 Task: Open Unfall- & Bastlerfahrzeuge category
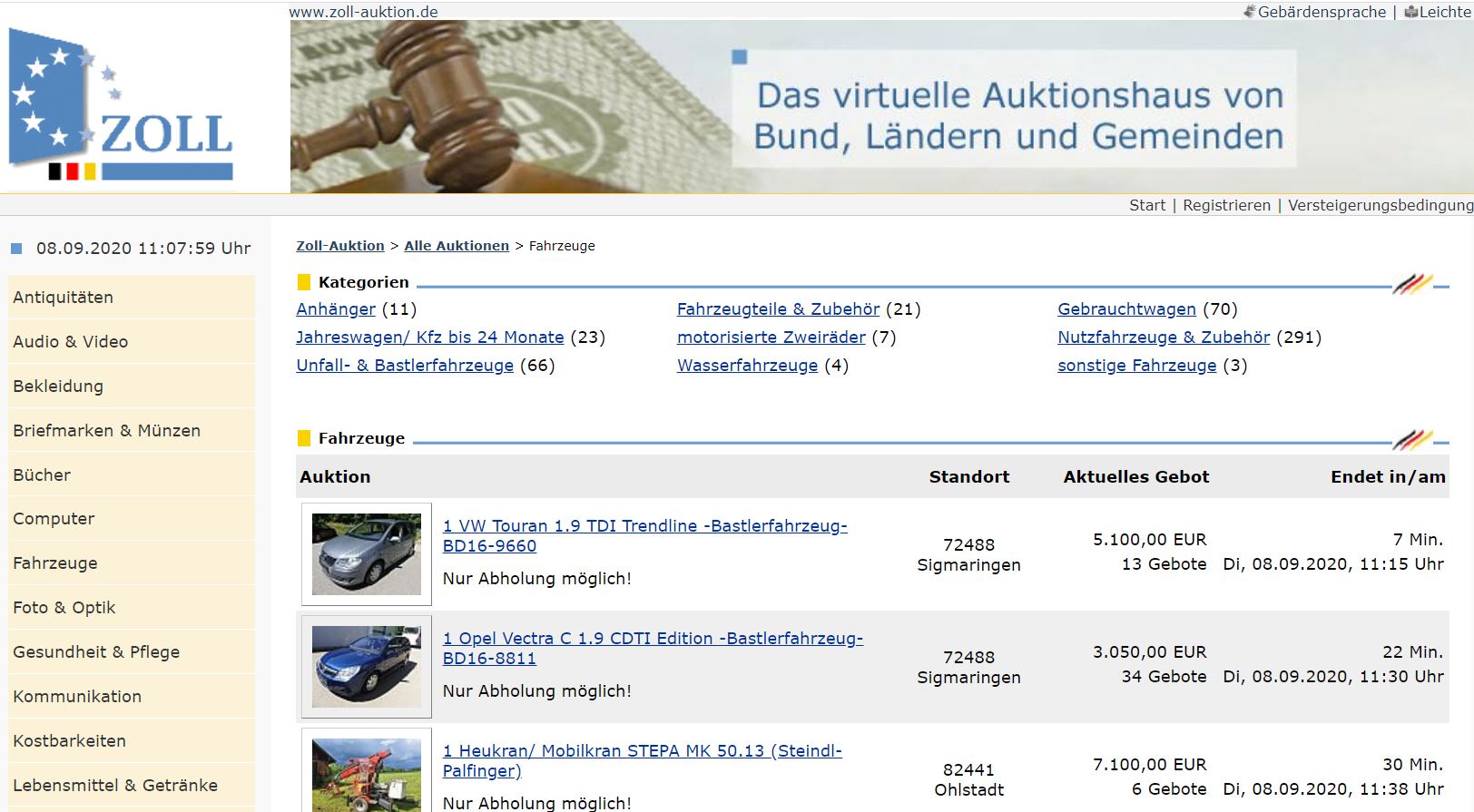tap(405, 366)
